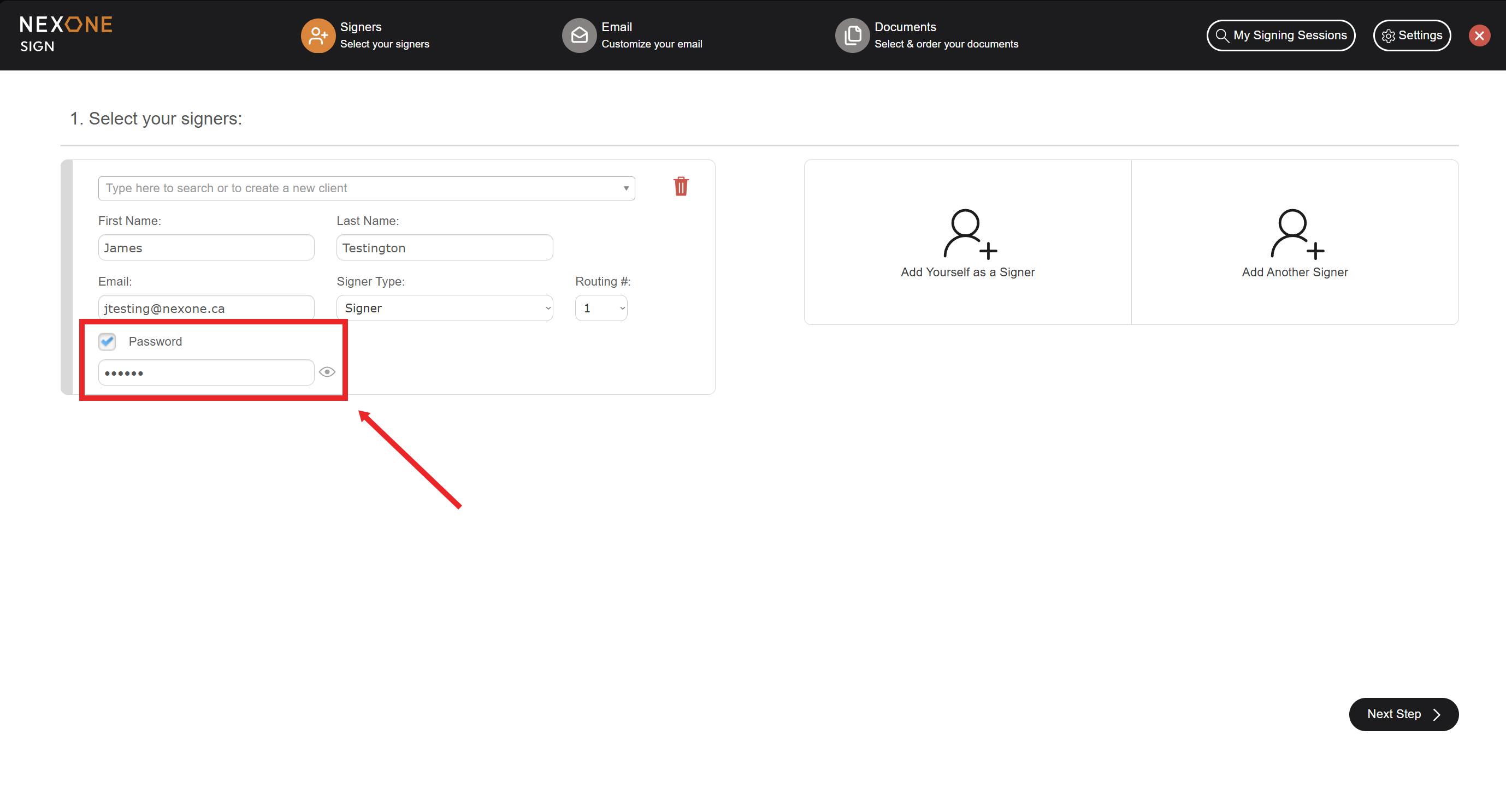This screenshot has width=1506, height=812.
Task: Click the Email field with jtesting@nexone.ca
Action: (x=206, y=308)
